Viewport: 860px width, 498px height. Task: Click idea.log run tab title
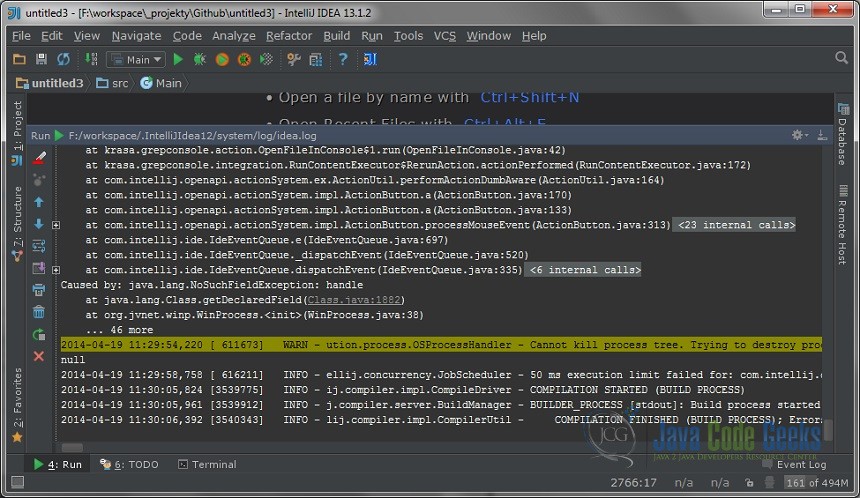pyautogui.click(x=193, y=135)
